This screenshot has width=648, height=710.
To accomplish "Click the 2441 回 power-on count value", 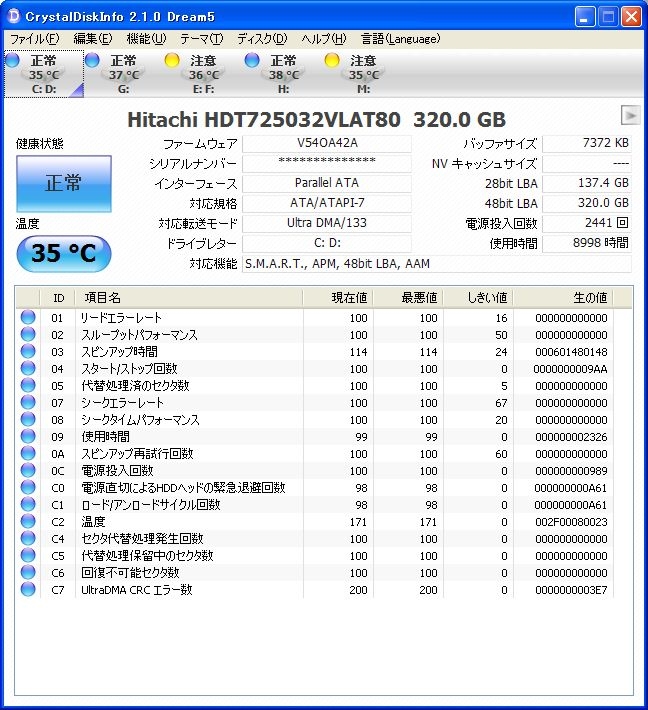I will click(587, 223).
